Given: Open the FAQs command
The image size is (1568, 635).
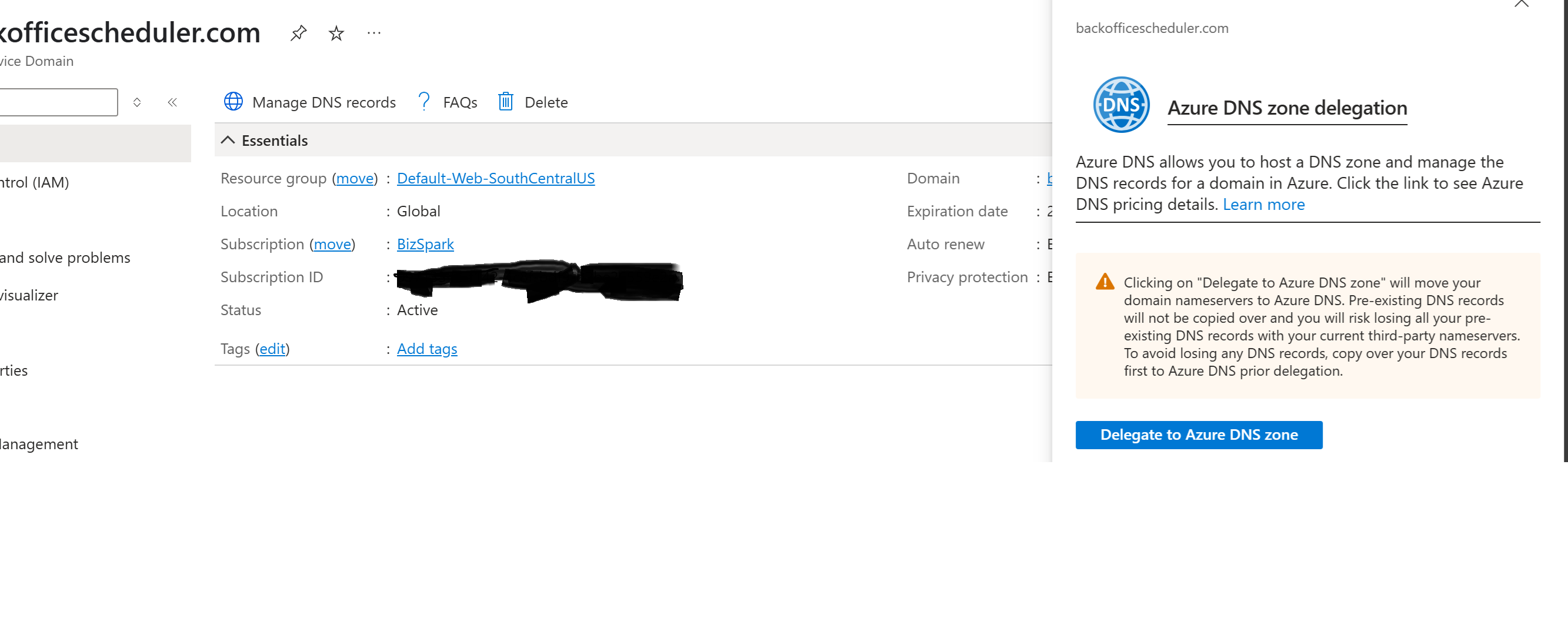Looking at the screenshot, I should (x=448, y=102).
